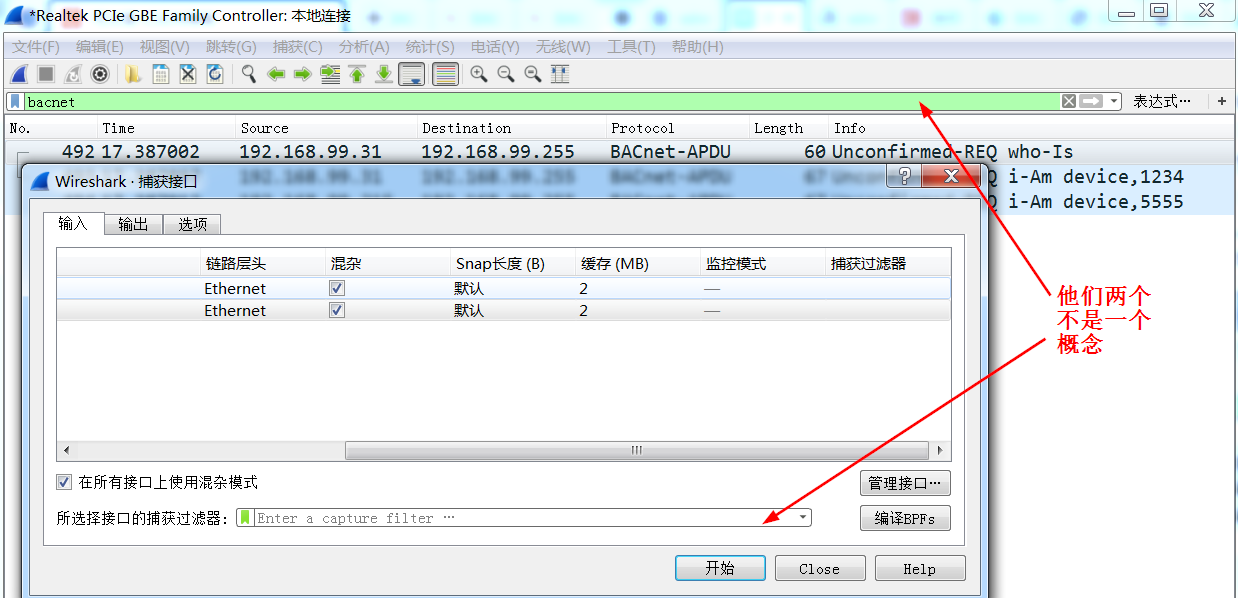Open the 统计(S) menu
This screenshot has height=598, width=1238.
pos(430,47)
